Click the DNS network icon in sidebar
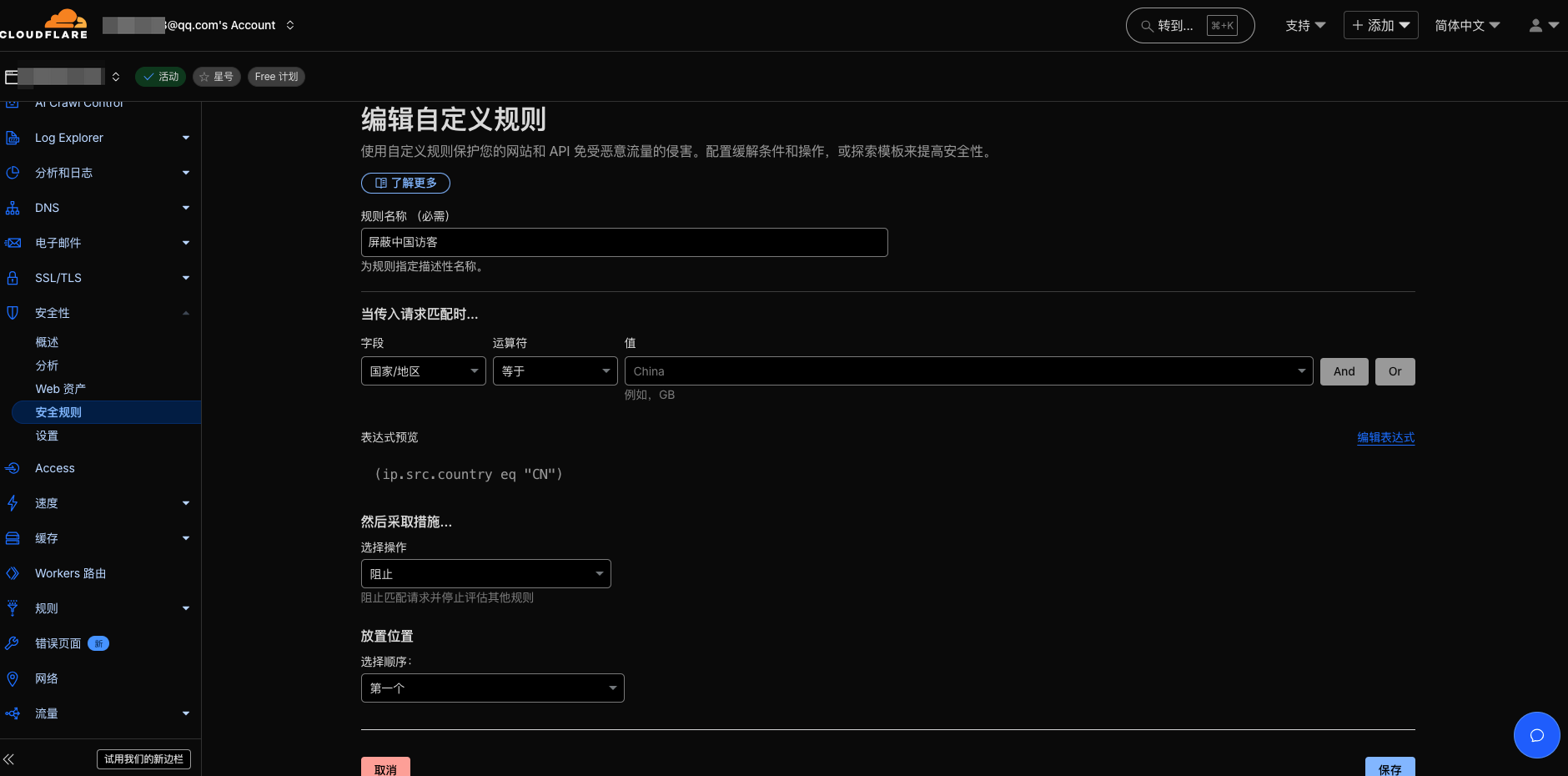The width and height of the screenshot is (1568, 776). click(13, 208)
